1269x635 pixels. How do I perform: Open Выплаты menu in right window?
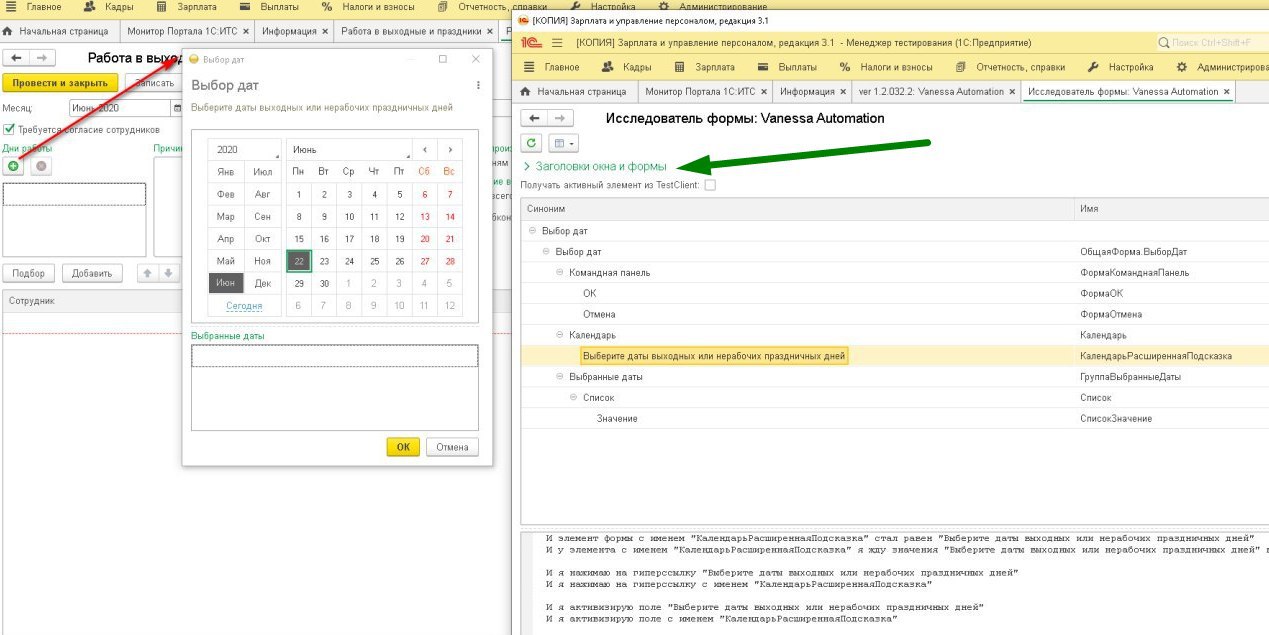coord(787,67)
